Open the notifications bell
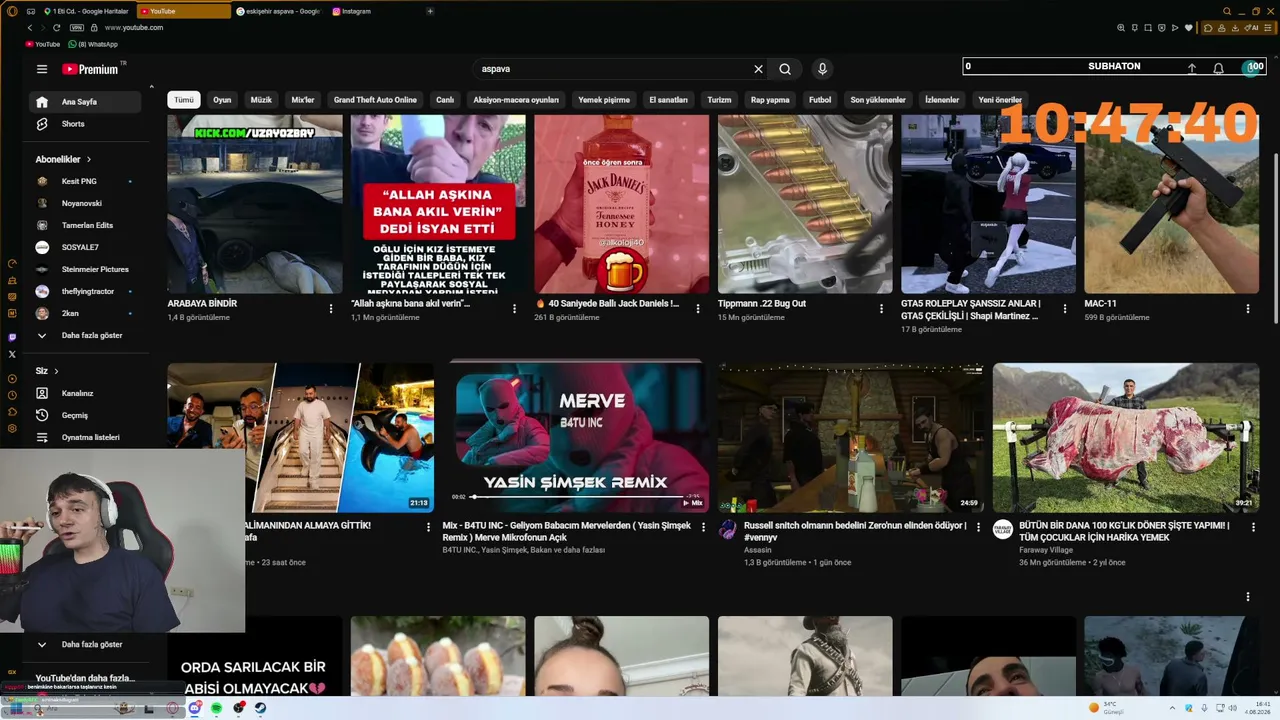This screenshot has height=720, width=1280. pyautogui.click(x=1218, y=68)
